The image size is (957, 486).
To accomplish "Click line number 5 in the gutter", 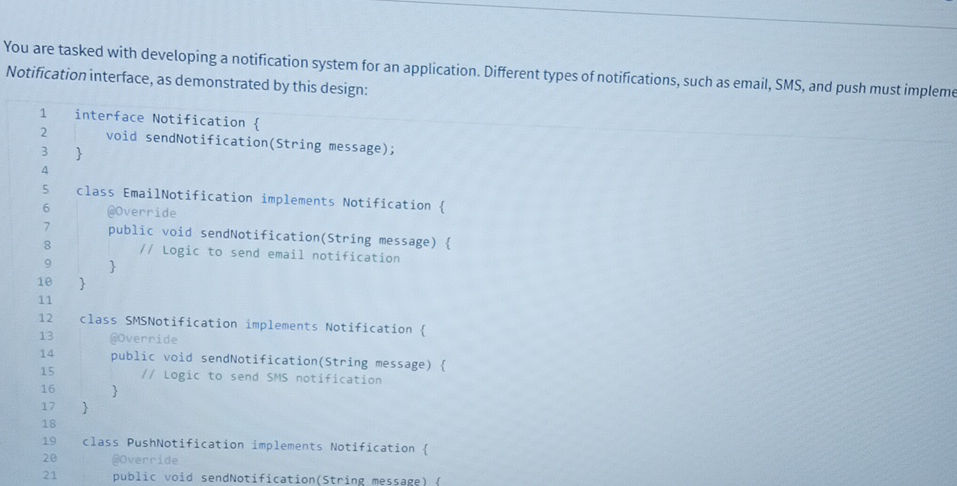I will 45,190.
